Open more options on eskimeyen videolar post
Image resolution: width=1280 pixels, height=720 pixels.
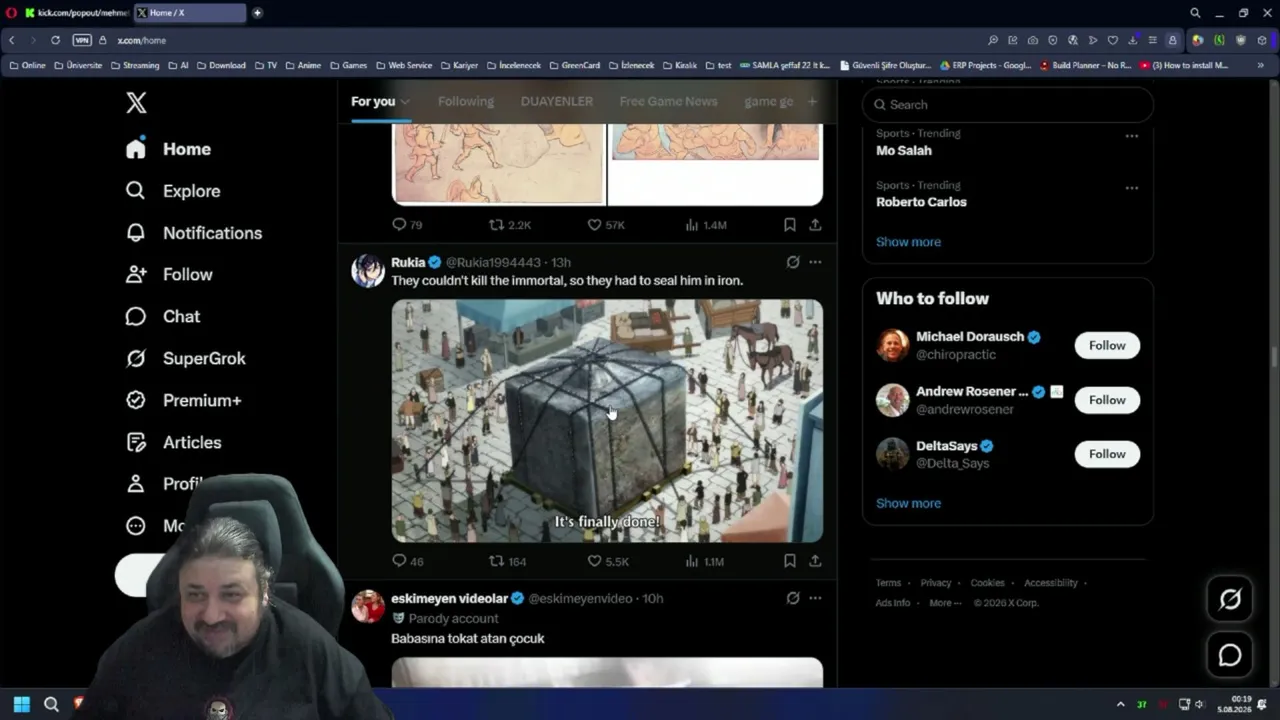(815, 598)
